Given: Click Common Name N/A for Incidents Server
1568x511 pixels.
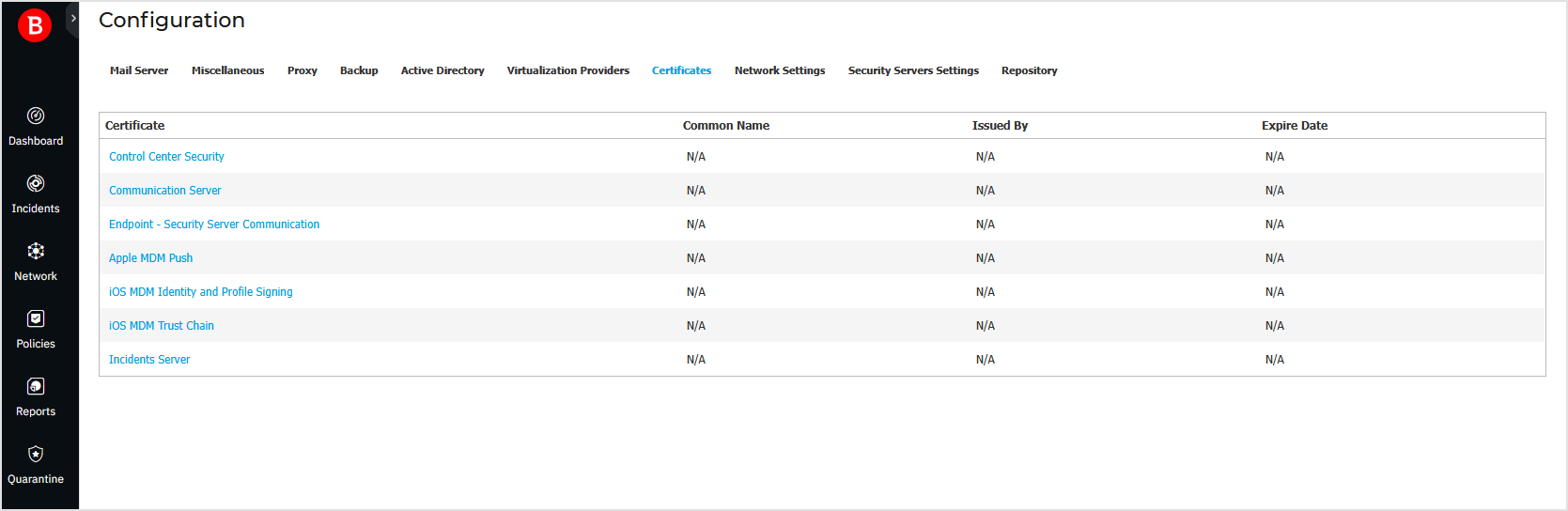Looking at the screenshot, I should (x=696, y=360).
